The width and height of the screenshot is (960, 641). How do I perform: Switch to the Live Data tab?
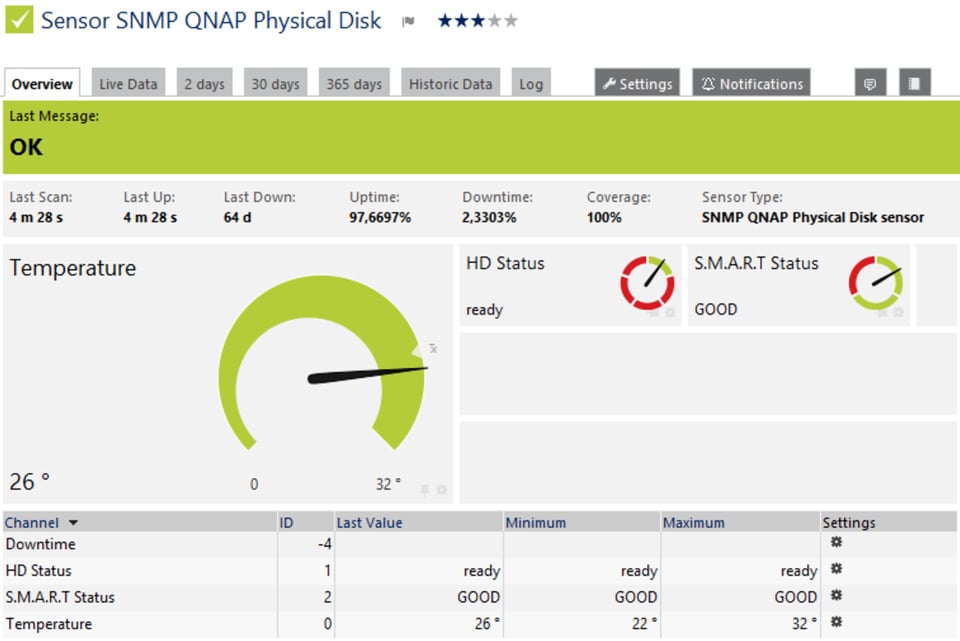[x=128, y=83]
